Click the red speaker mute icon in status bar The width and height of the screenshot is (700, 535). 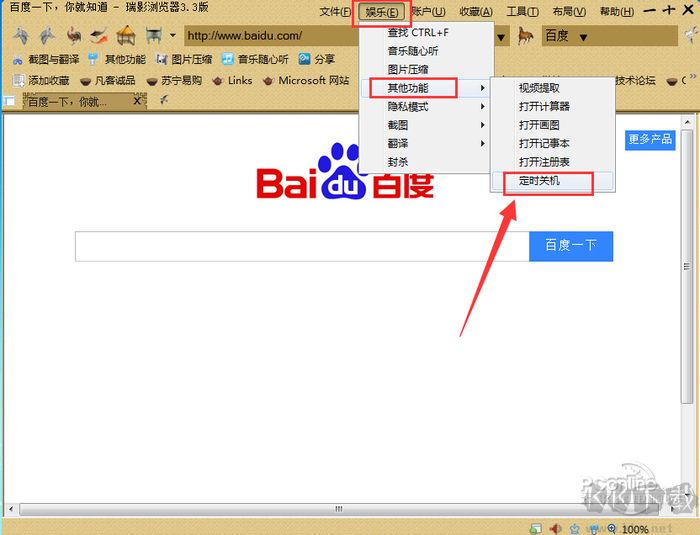(x=556, y=528)
